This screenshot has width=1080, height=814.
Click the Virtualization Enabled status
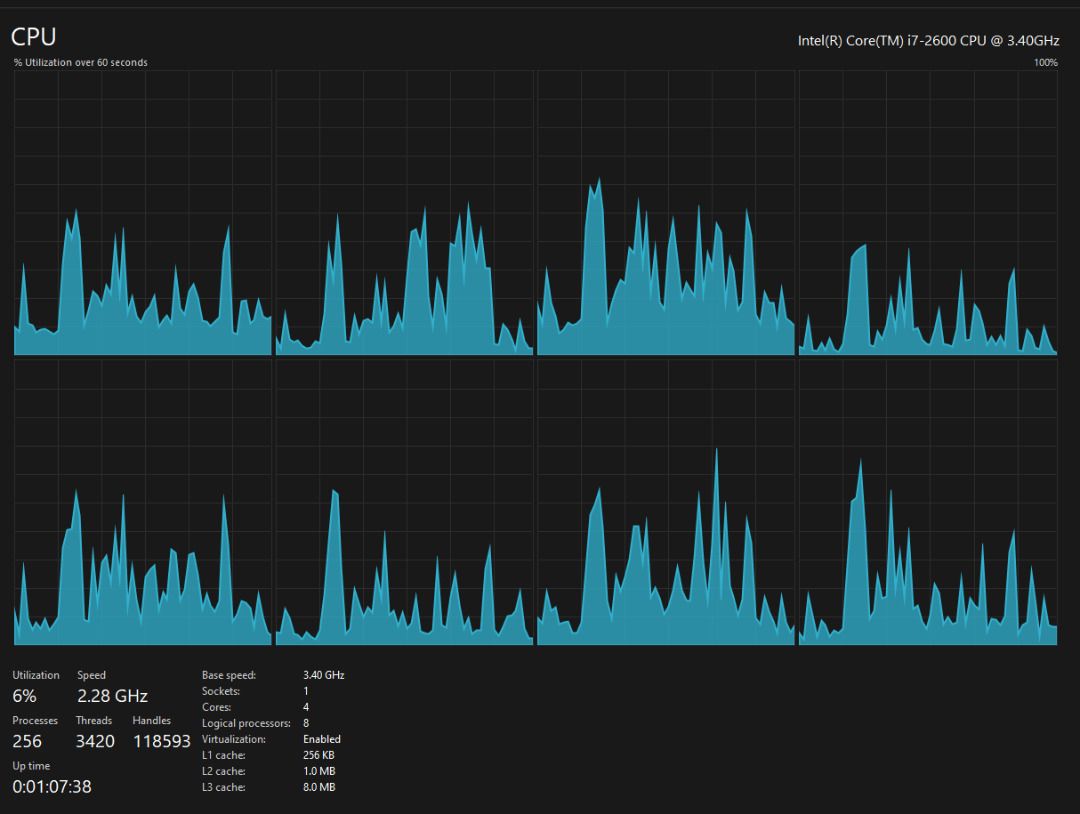click(321, 739)
